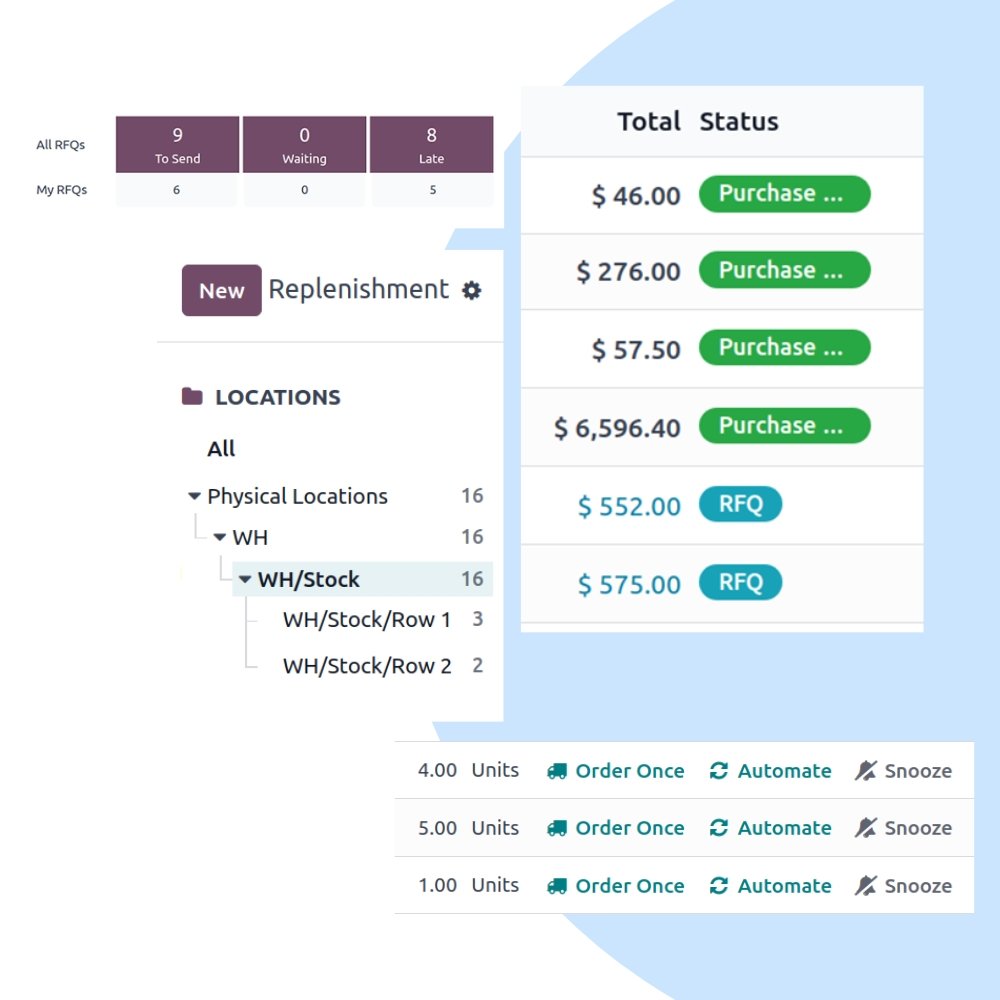Click the Snooze icon on the 1.00 Units row

click(866, 885)
